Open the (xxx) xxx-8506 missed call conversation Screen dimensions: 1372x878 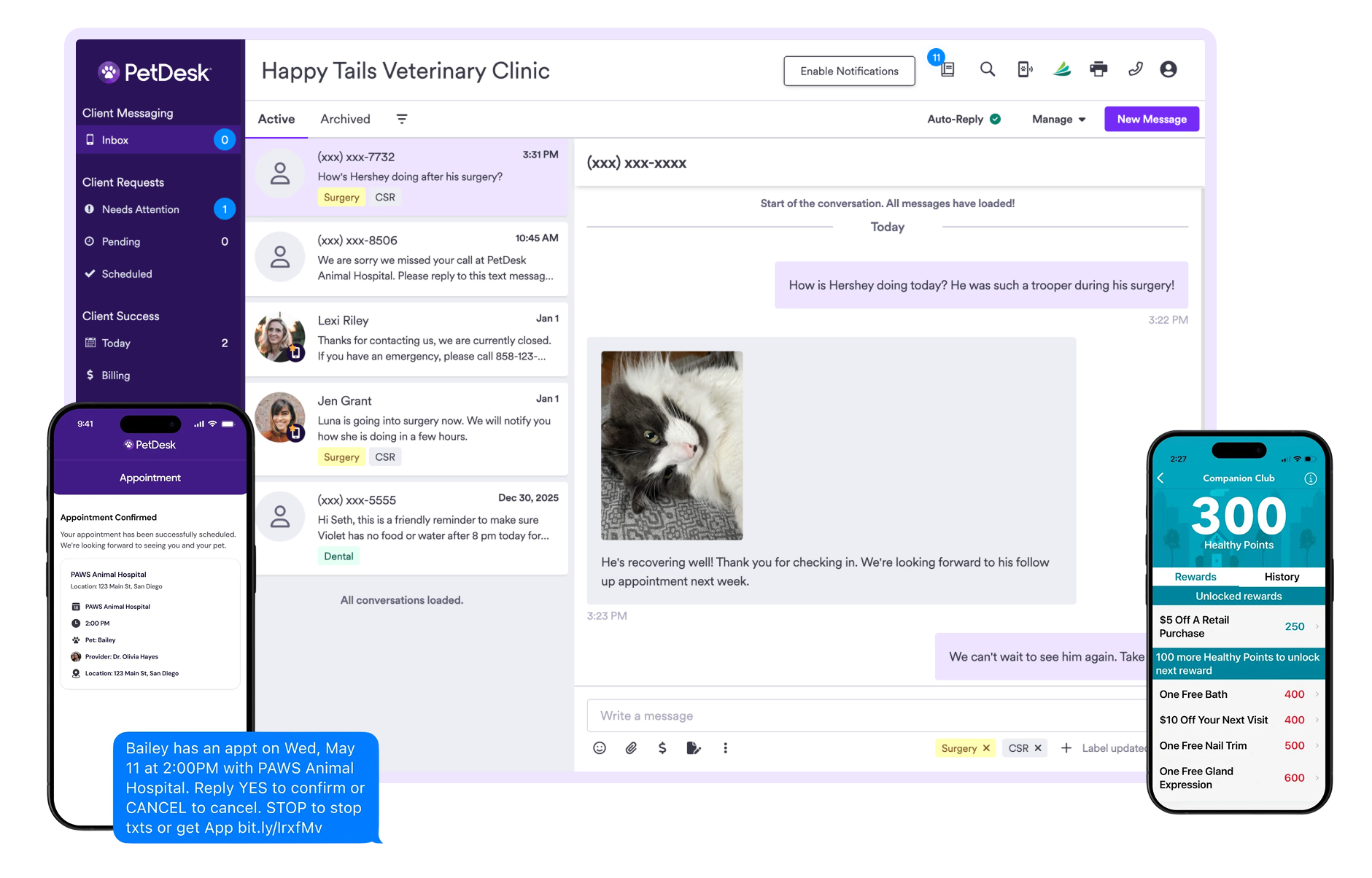point(407,258)
